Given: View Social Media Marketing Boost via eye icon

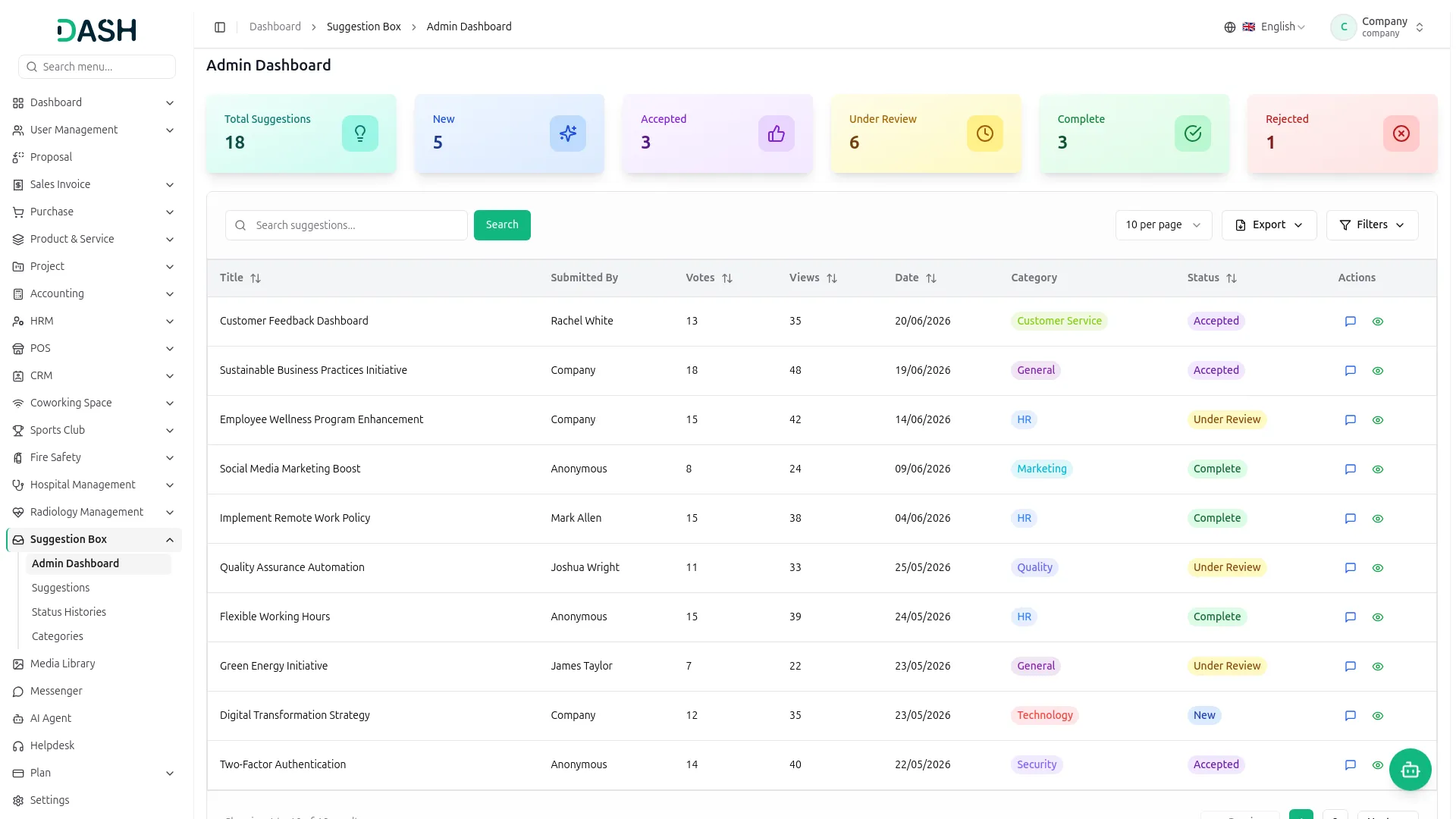Looking at the screenshot, I should [1377, 469].
